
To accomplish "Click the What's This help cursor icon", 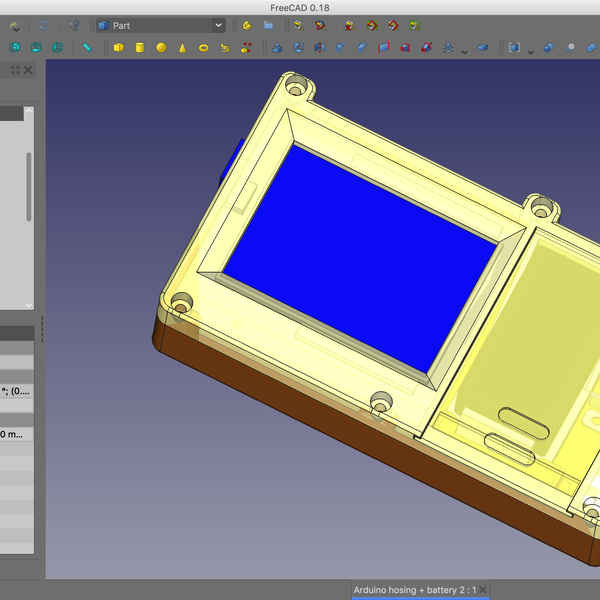I will [x=73, y=25].
